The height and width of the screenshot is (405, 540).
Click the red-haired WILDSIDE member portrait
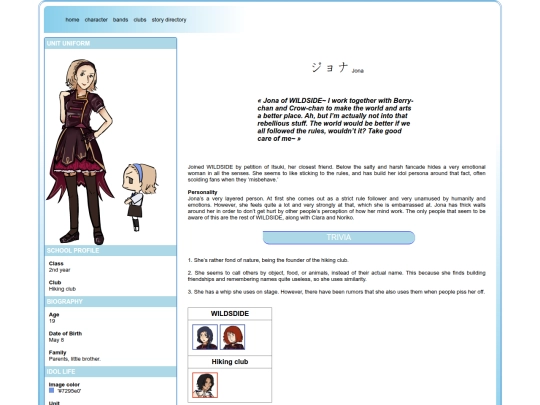tap(232, 337)
